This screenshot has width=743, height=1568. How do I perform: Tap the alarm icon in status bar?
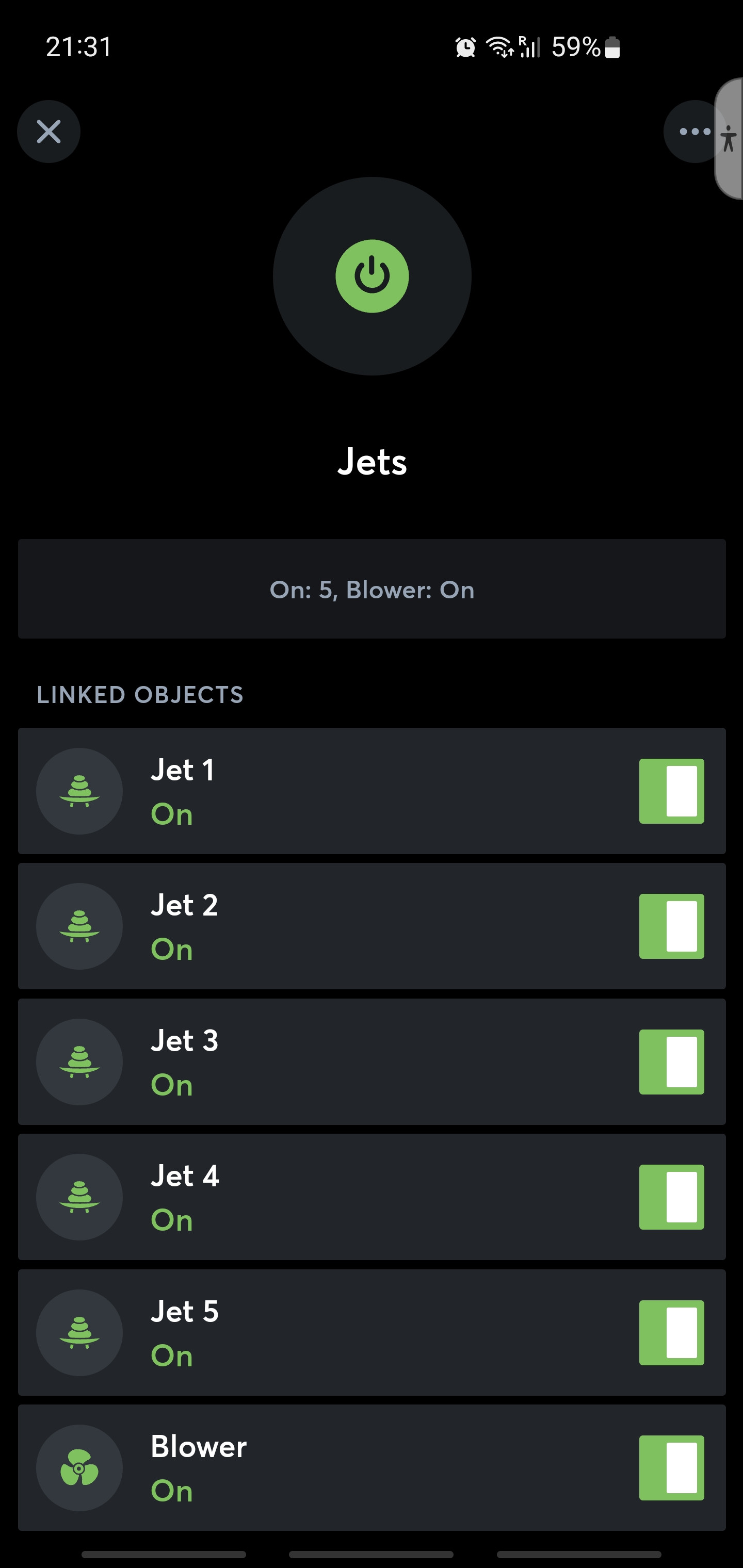tap(465, 47)
